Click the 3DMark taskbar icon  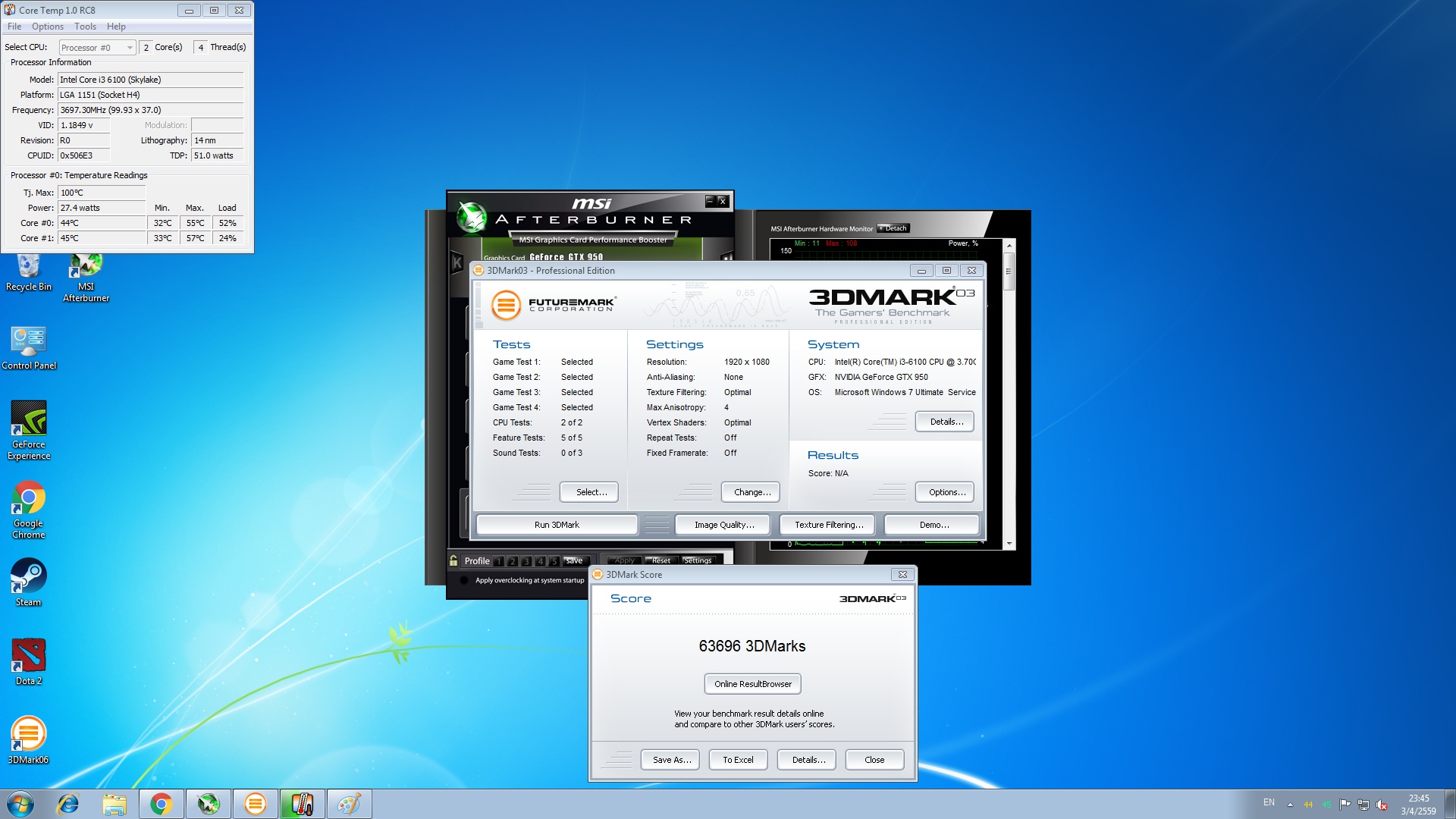[x=256, y=804]
